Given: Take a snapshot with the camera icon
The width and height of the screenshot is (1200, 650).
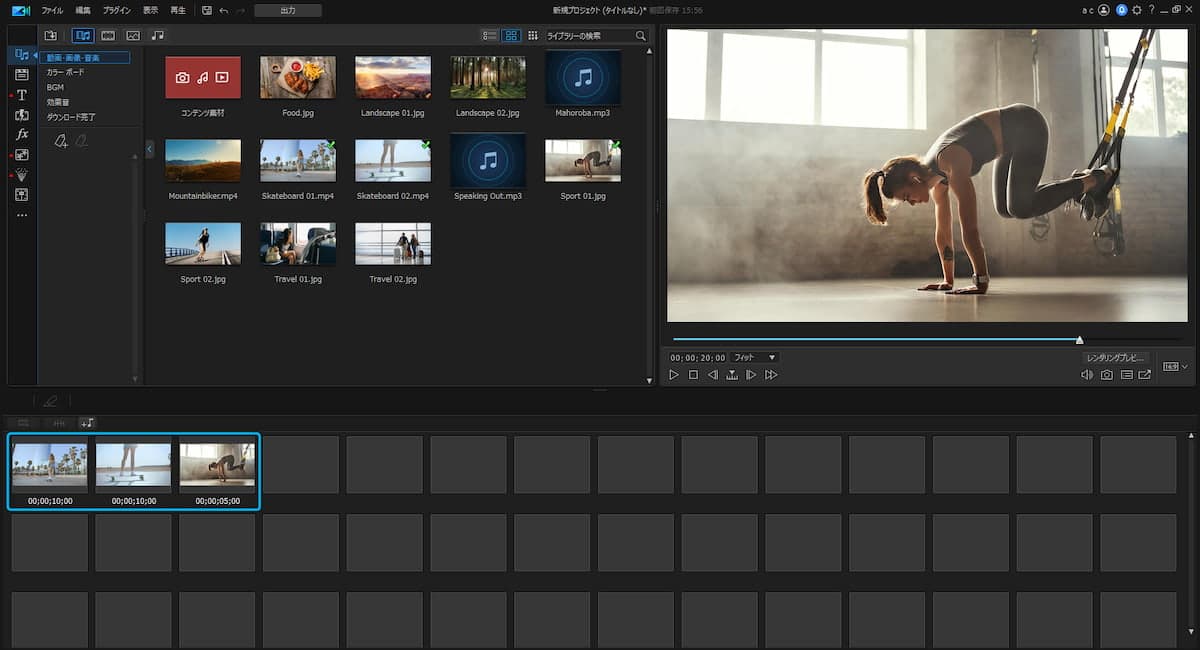Looking at the screenshot, I should coord(1107,375).
